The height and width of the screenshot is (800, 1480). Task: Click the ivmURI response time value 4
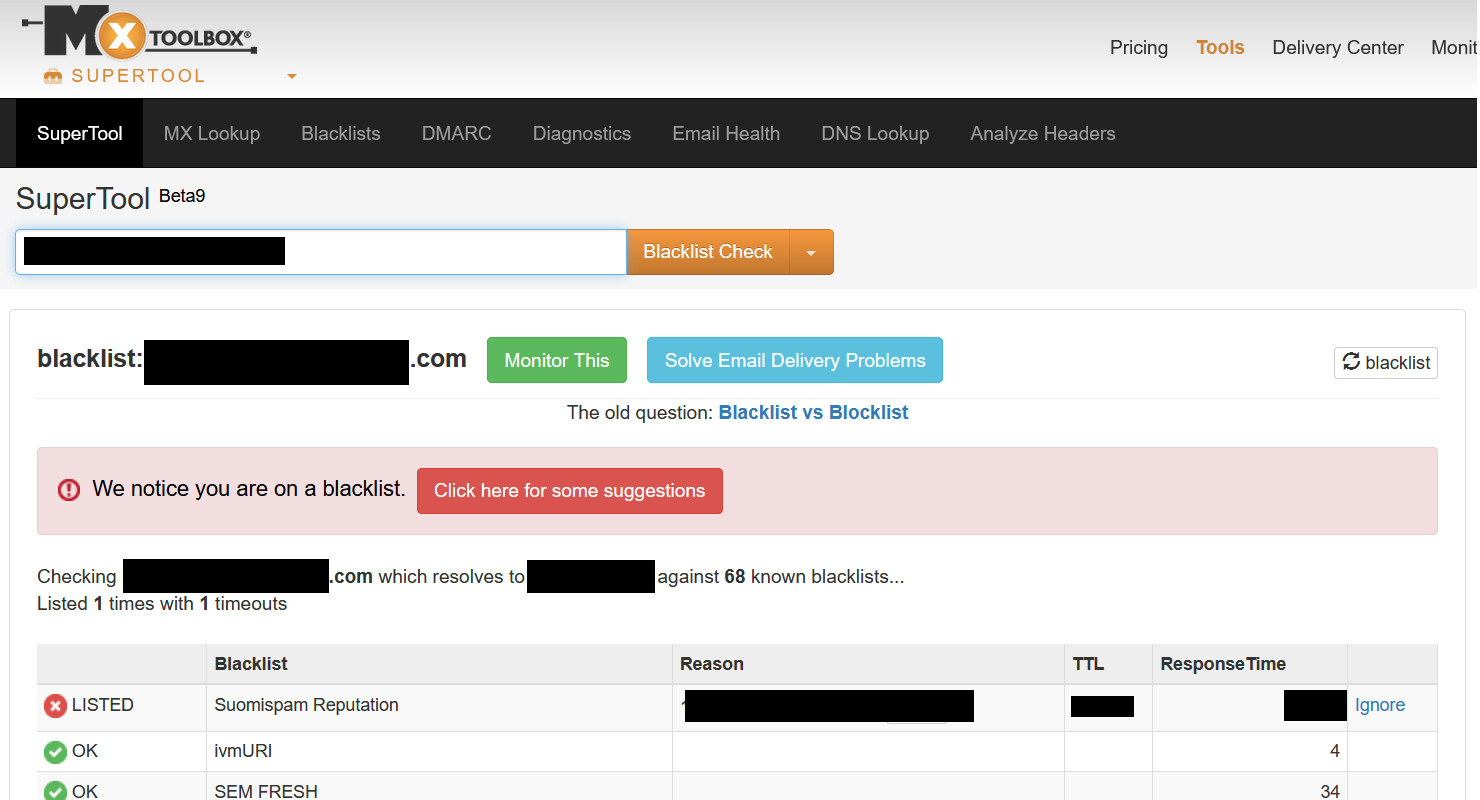pos(1334,751)
